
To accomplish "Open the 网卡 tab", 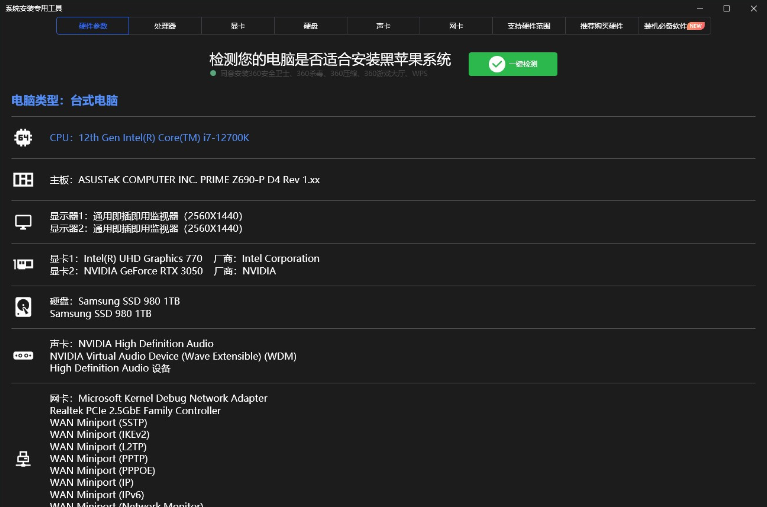I will (456, 26).
